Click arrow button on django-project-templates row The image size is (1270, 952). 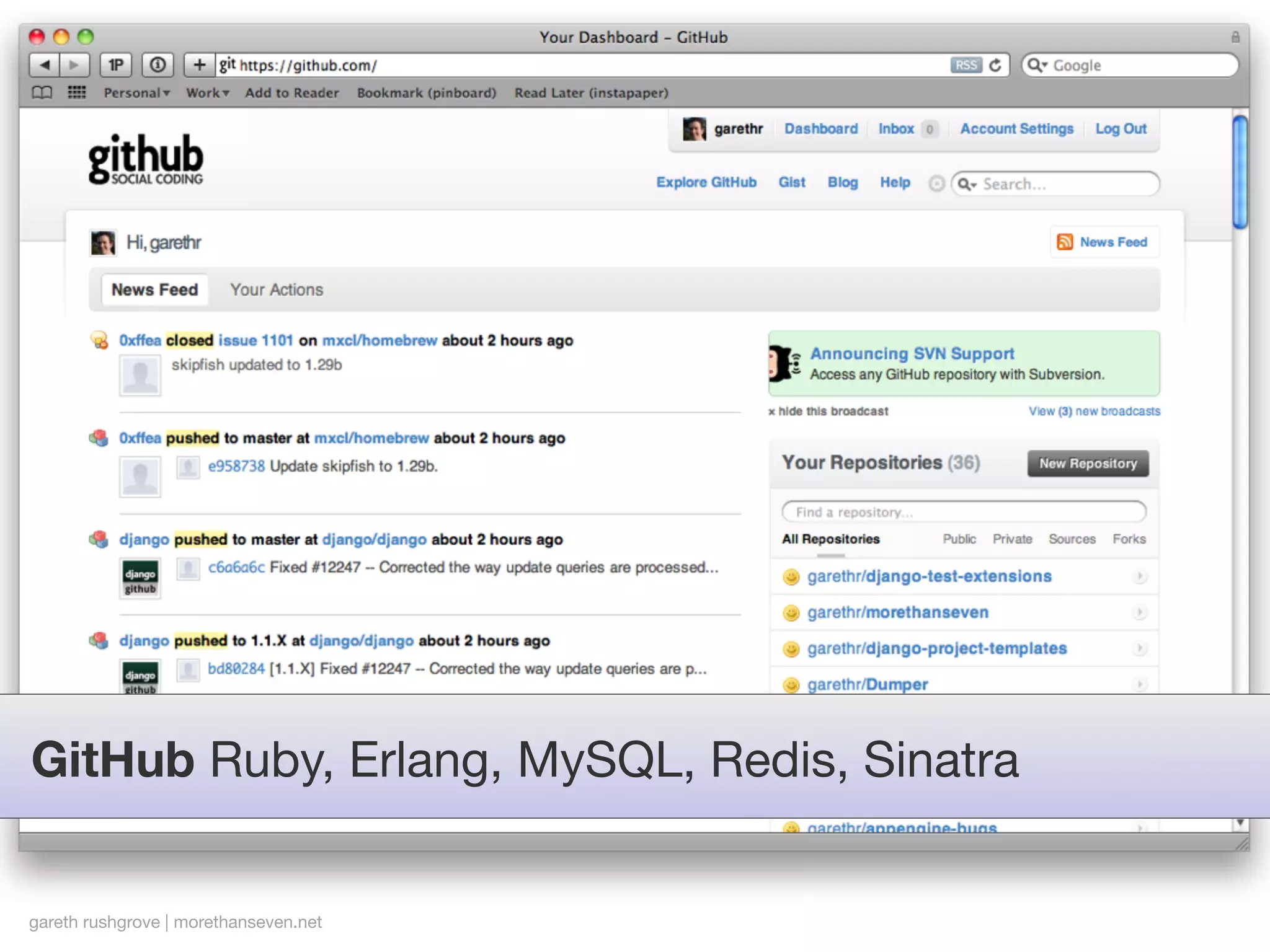[1139, 648]
